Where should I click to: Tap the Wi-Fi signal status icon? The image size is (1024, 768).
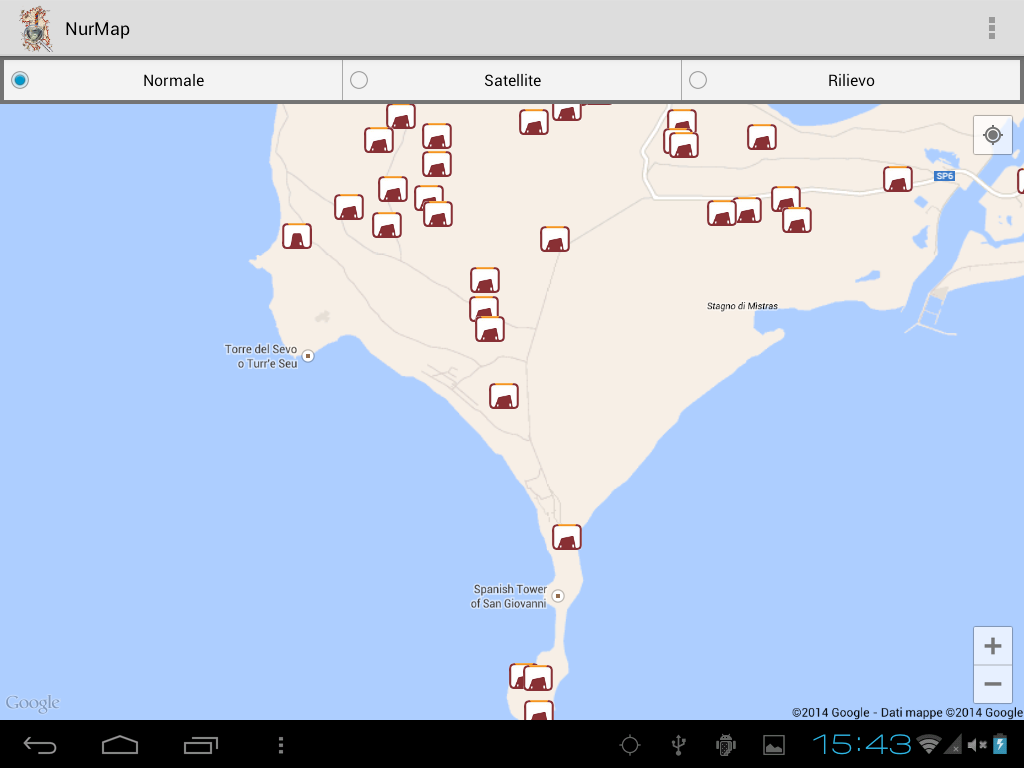pyautogui.click(x=929, y=744)
